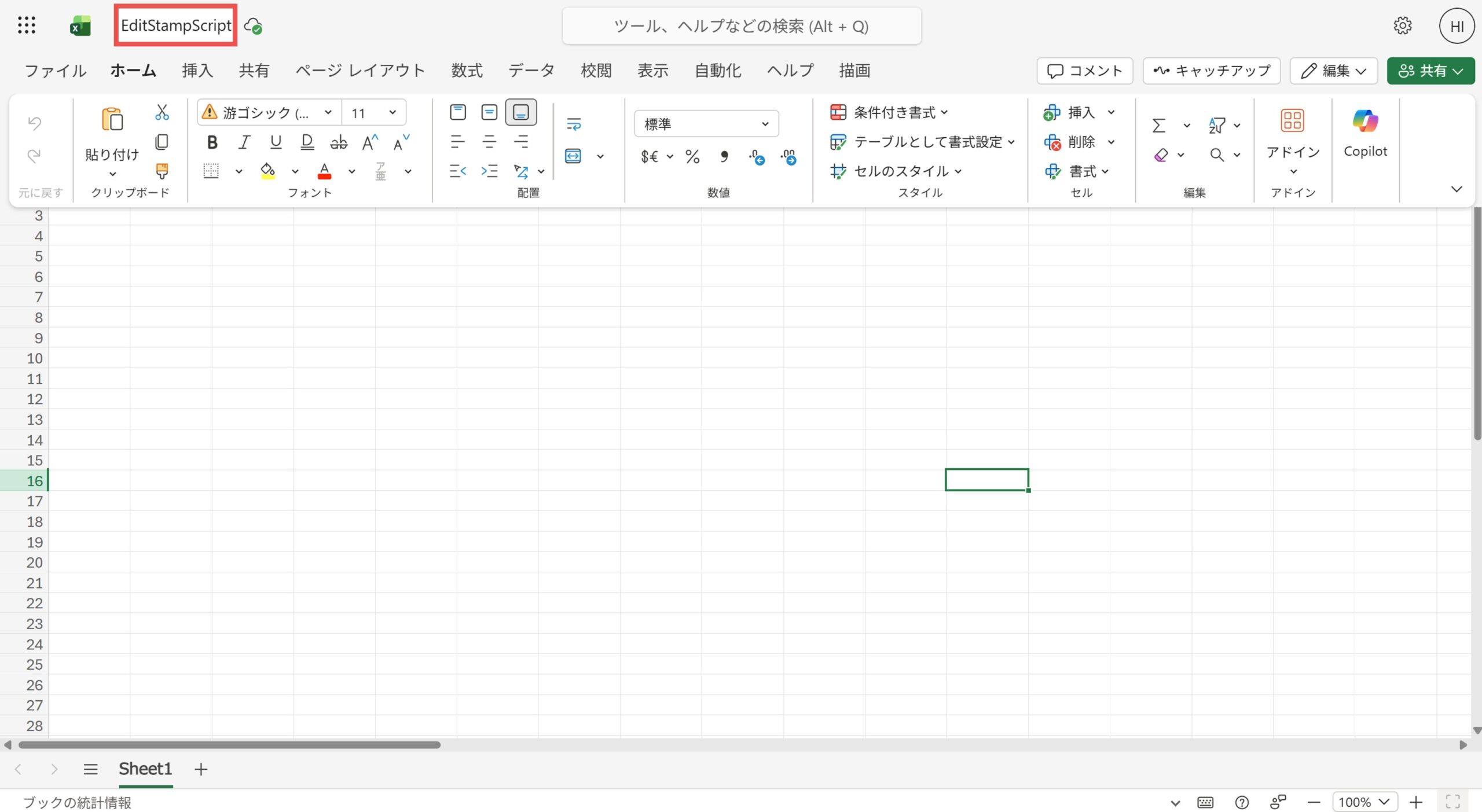
Task: Toggle underline on the selected cell
Action: click(x=275, y=142)
